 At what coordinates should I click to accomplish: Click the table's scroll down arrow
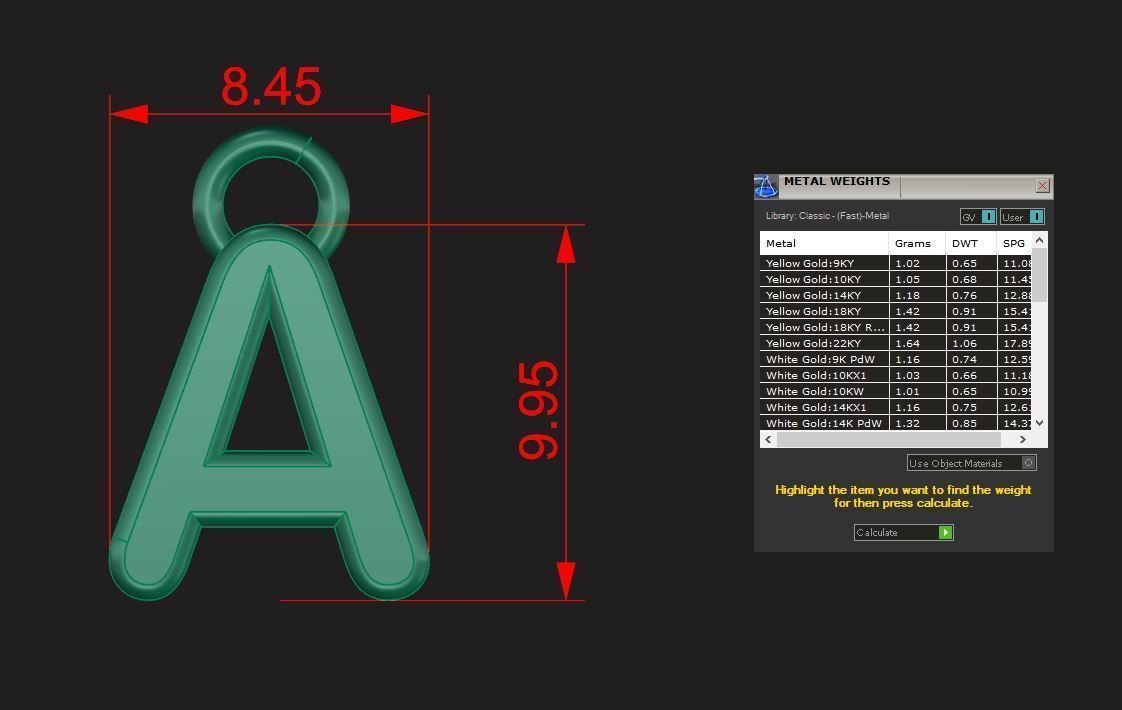click(x=1040, y=423)
